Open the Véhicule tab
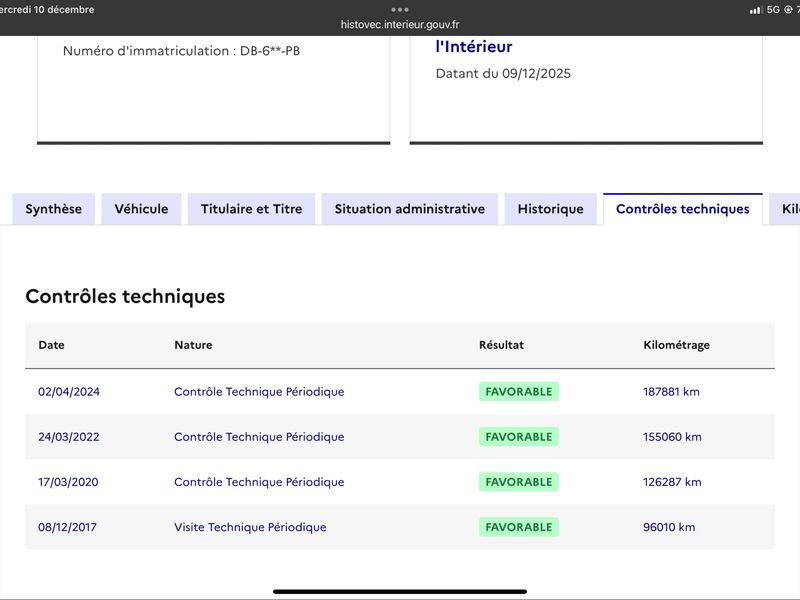 141,209
